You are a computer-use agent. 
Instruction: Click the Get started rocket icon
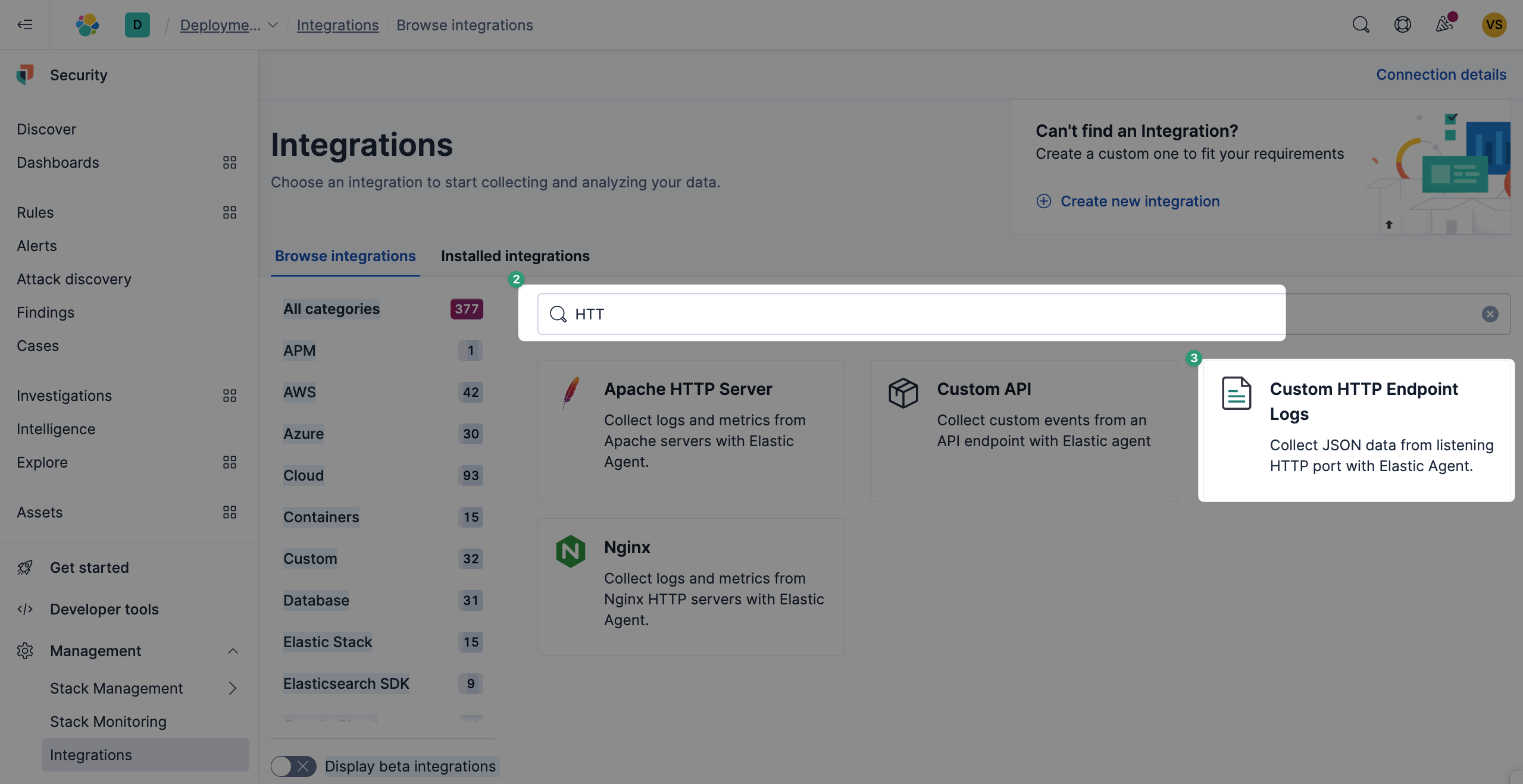pyautogui.click(x=25, y=567)
